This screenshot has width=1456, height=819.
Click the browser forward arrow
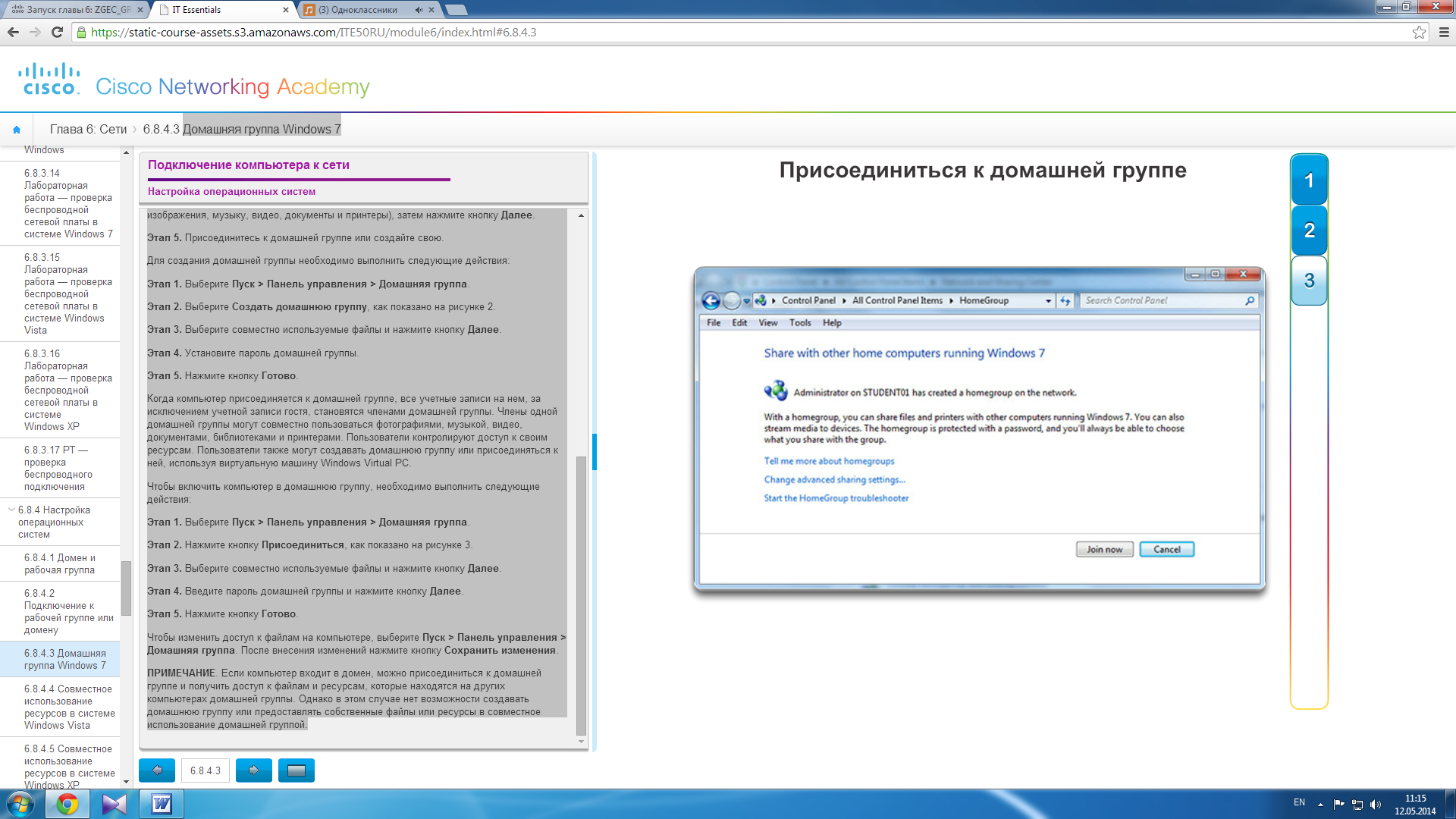[35, 32]
